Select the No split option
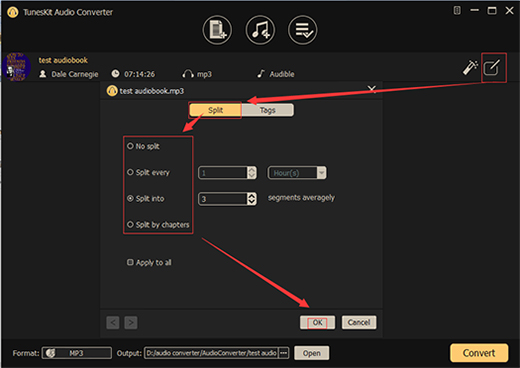This screenshot has height=368, width=520. 143,146
